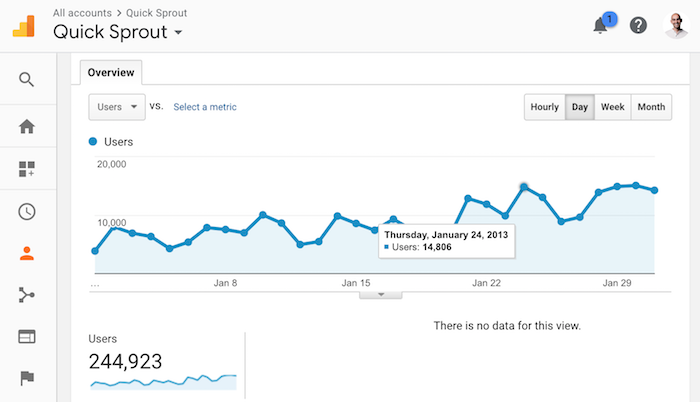Click the 'Jan 22' axis label
This screenshot has width=700, height=402.
click(x=487, y=283)
